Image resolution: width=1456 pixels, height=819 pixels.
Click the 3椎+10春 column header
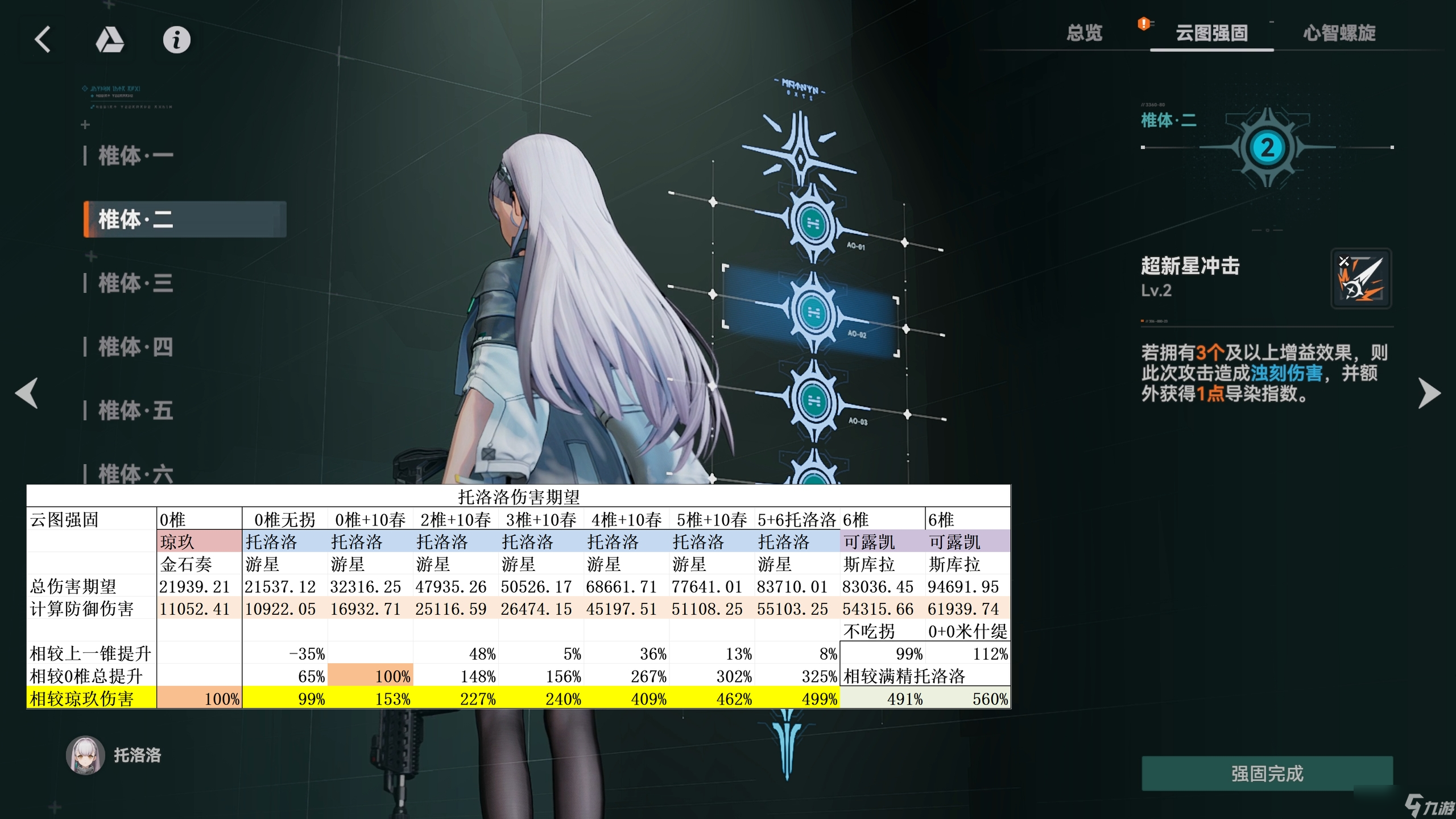coord(541,519)
